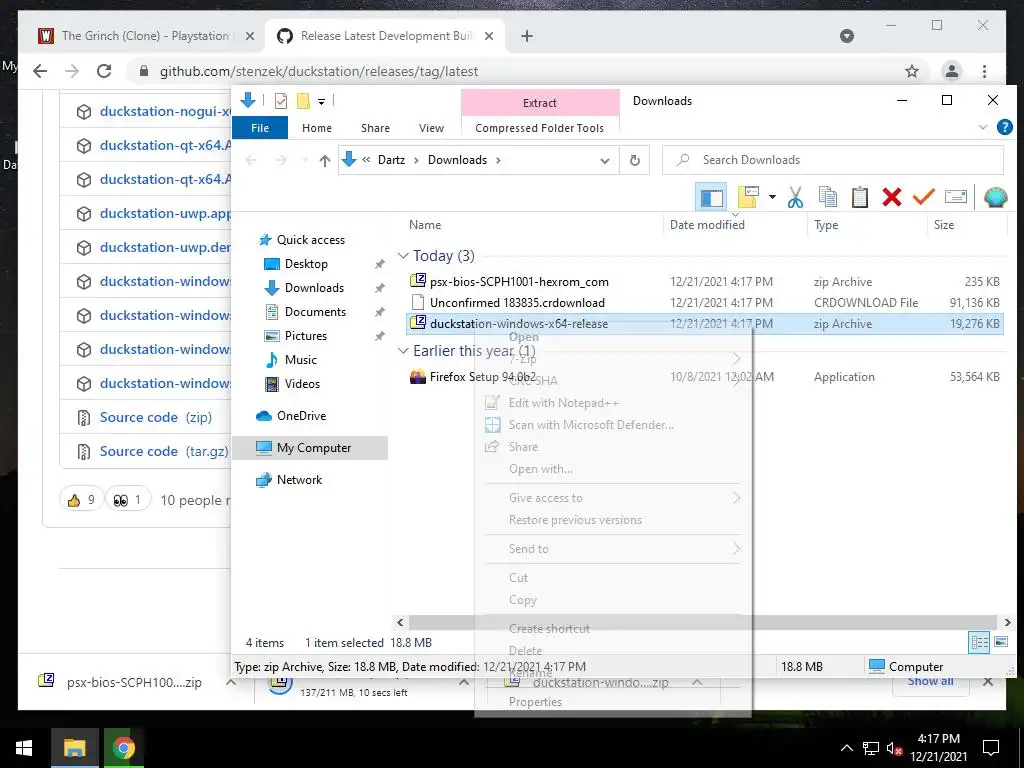The width and height of the screenshot is (1024, 768).
Task: Click the envelope E-mail toolbar icon
Action: point(955,197)
